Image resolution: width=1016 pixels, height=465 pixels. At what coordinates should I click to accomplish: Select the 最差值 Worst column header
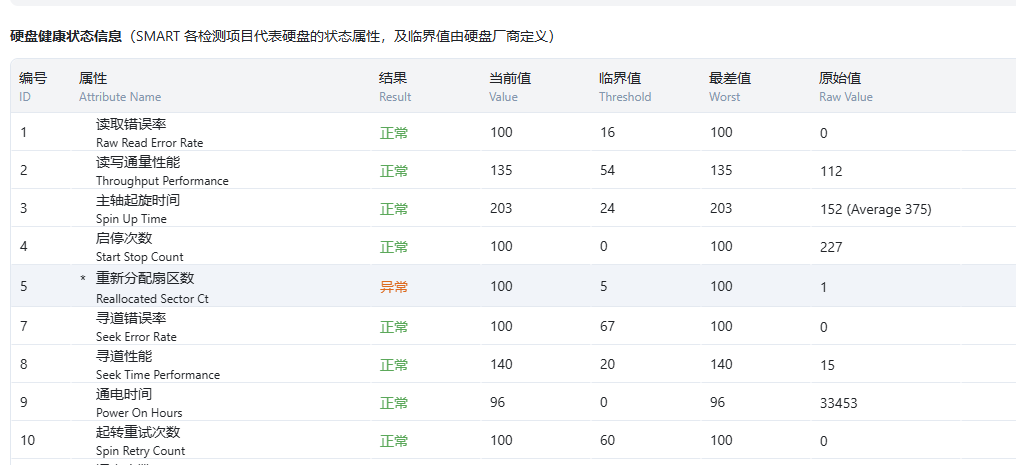tap(729, 87)
